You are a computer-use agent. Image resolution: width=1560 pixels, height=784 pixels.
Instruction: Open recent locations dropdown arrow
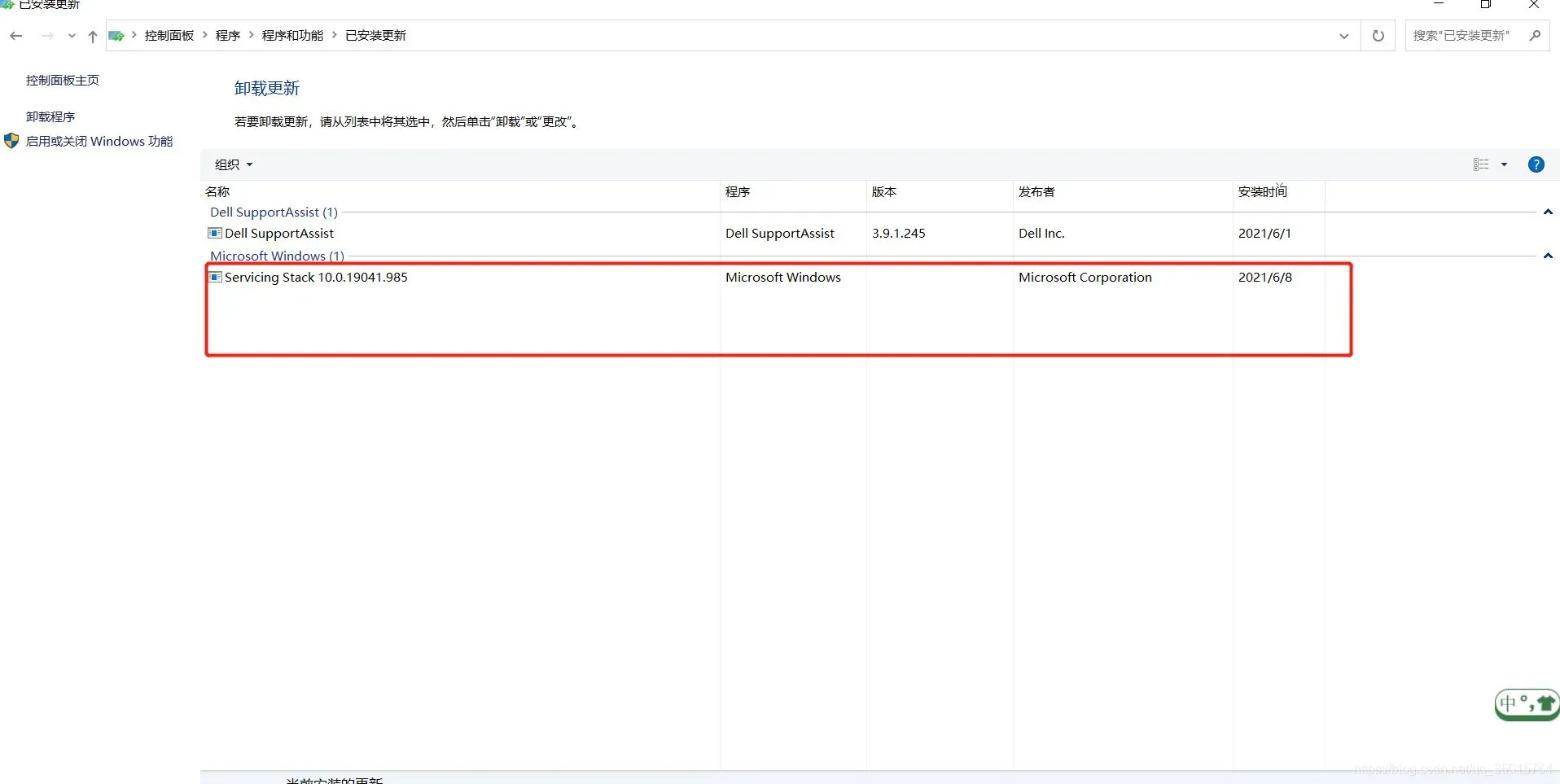pos(72,36)
